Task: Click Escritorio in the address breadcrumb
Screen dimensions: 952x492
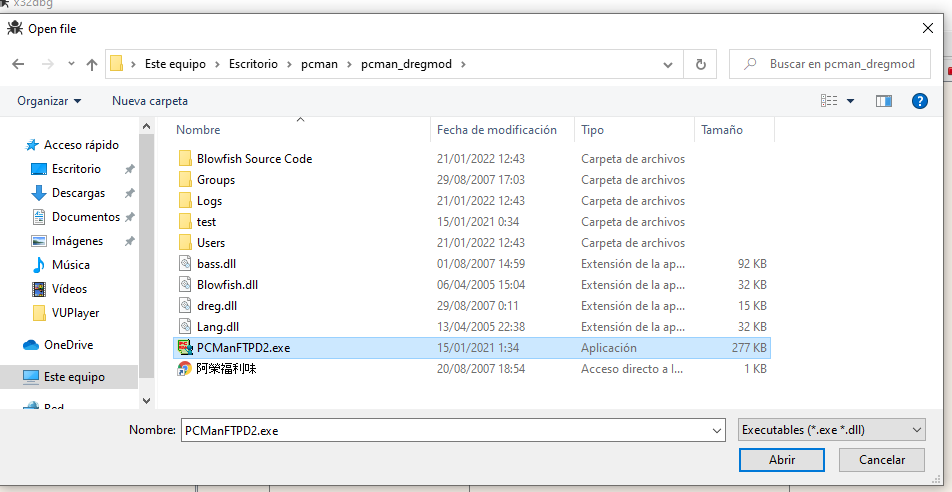Action: click(x=253, y=64)
